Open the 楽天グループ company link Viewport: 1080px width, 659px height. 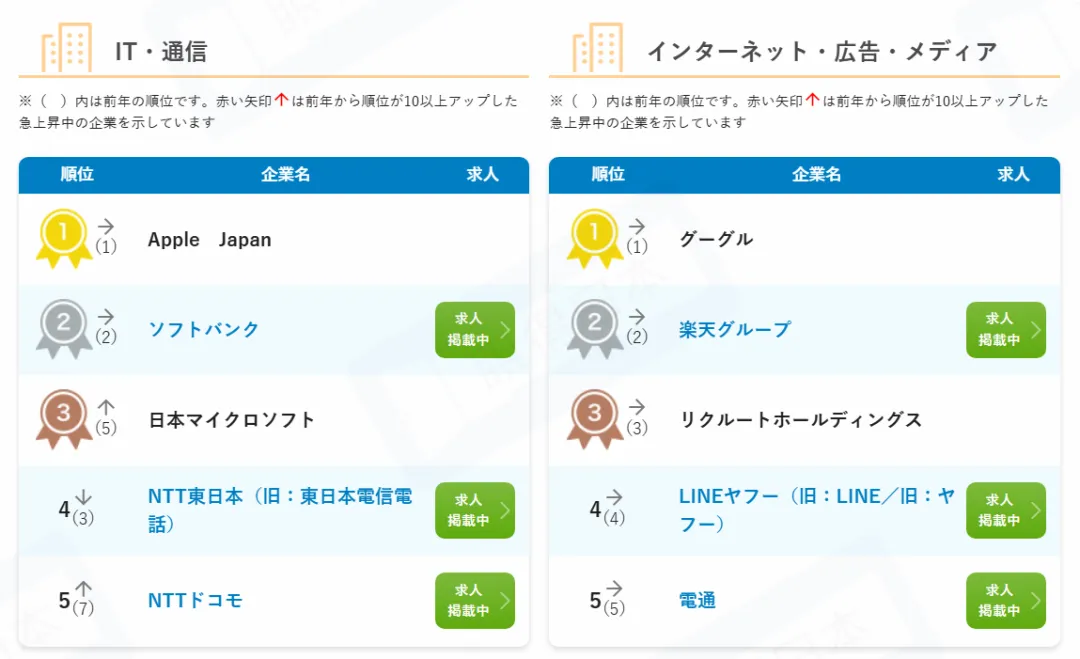coord(735,329)
